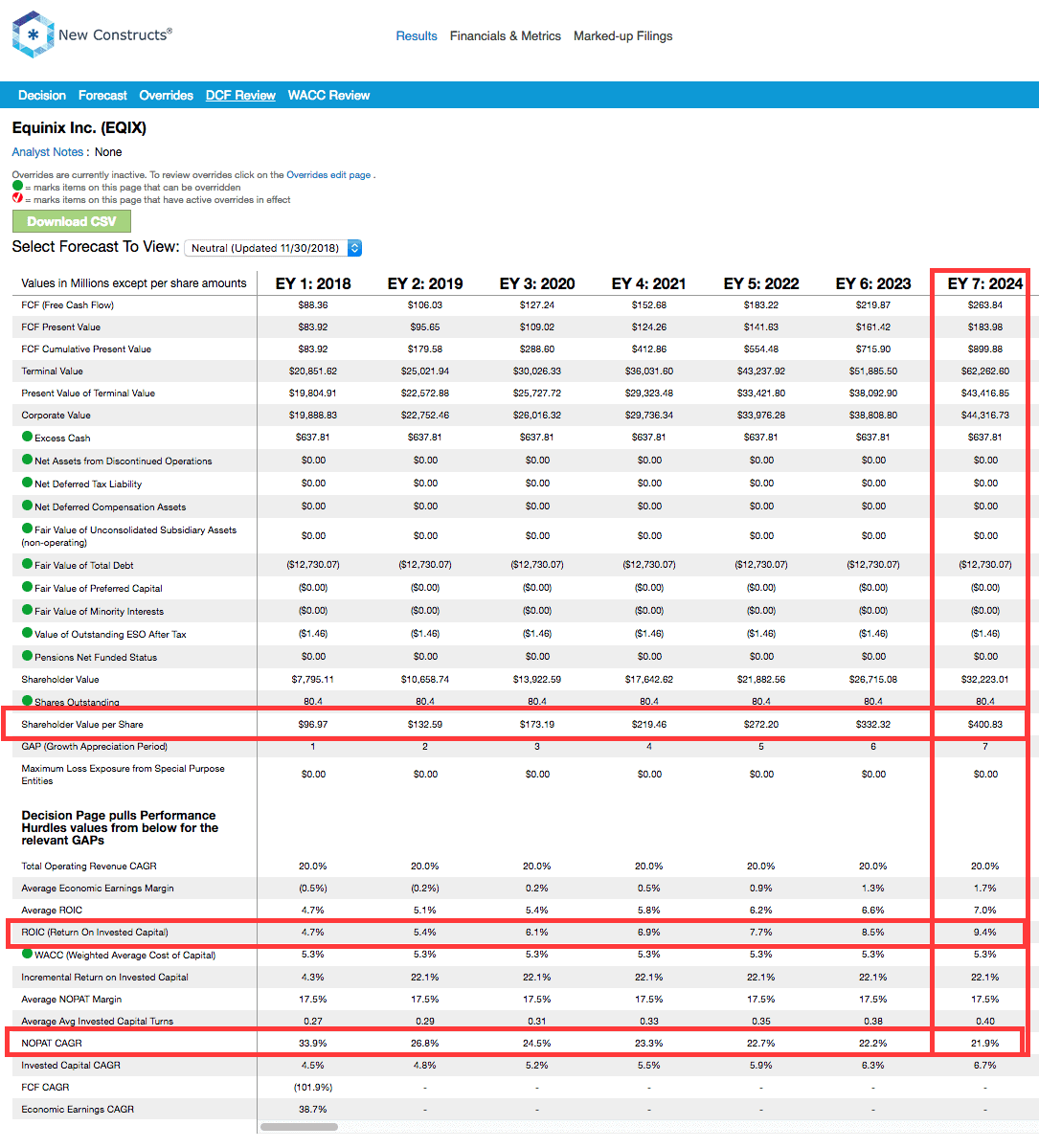Click the EY 6: 2023 column header

pos(873,283)
